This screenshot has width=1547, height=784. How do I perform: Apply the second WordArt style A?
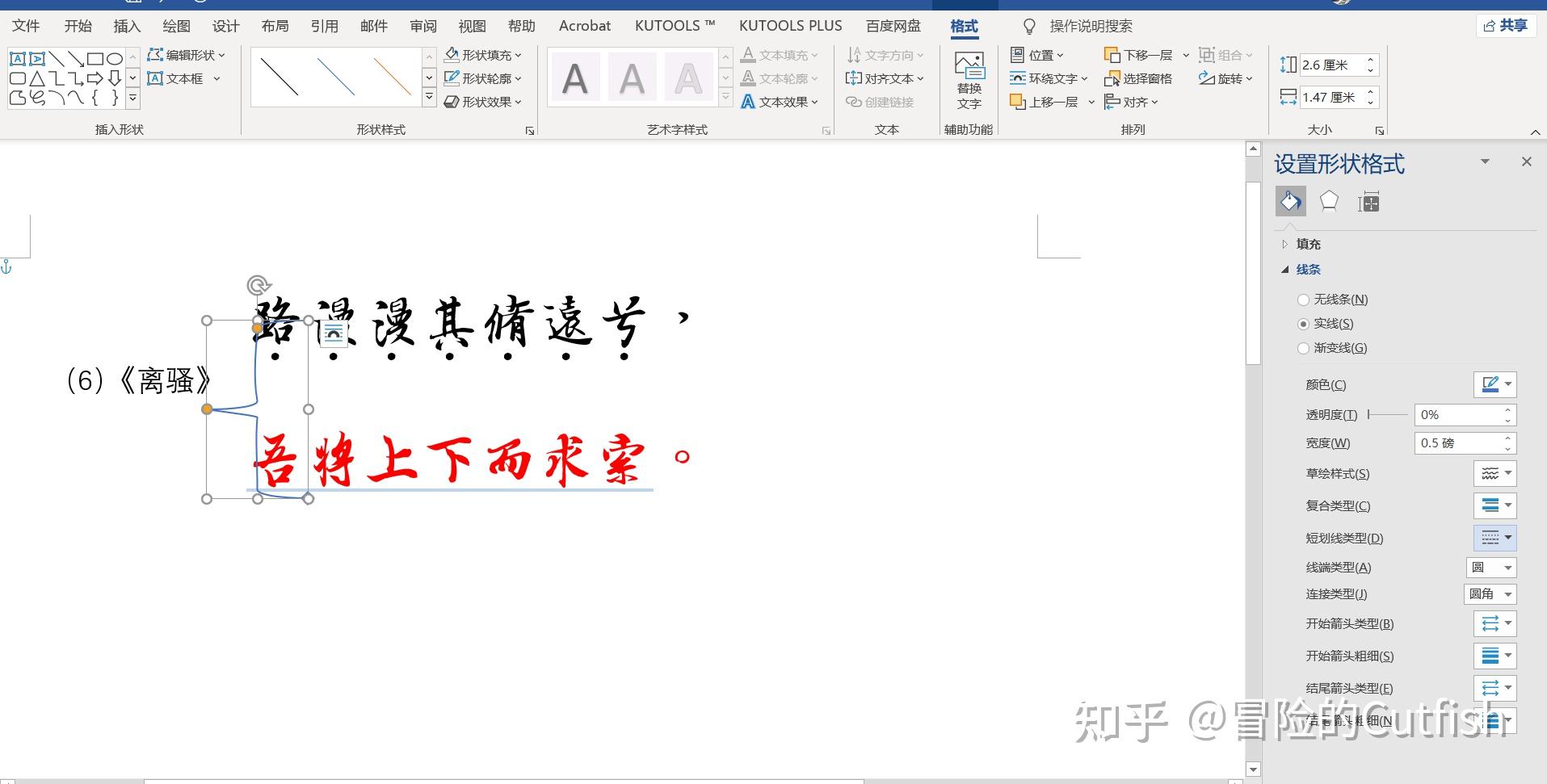click(632, 78)
